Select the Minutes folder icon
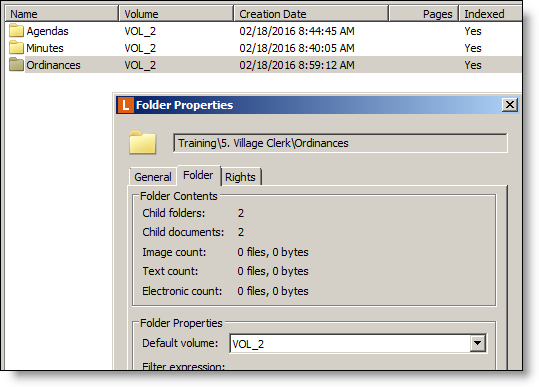 (16, 47)
